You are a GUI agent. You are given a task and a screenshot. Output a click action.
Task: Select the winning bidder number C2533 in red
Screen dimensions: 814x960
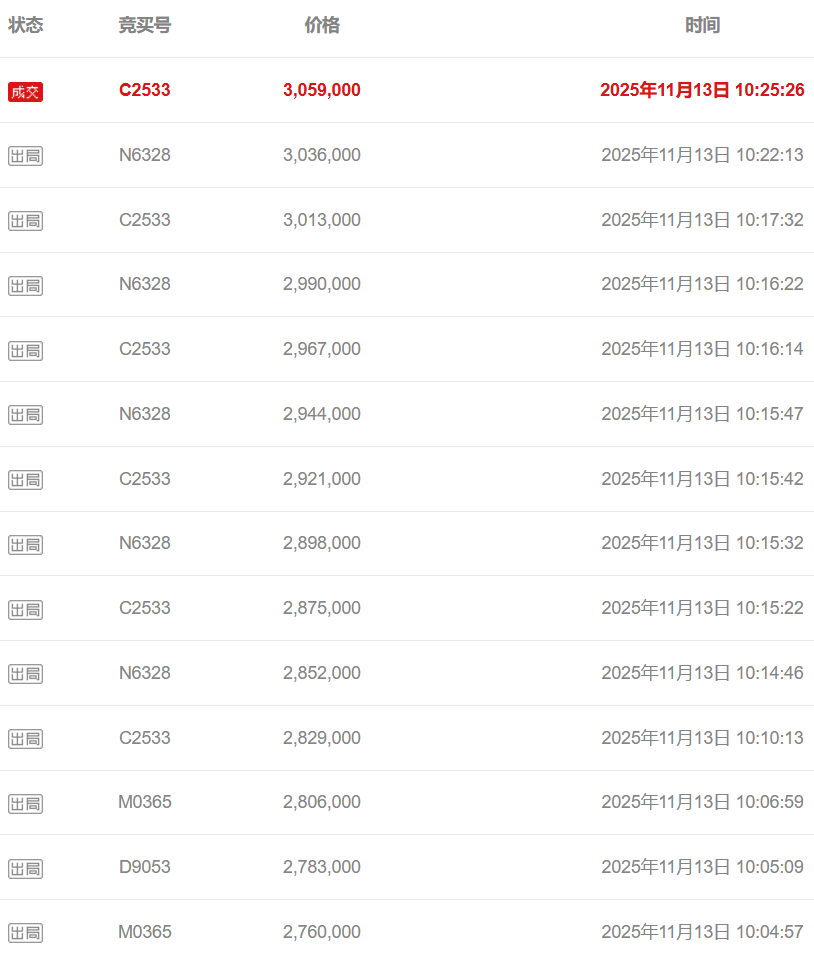click(144, 90)
